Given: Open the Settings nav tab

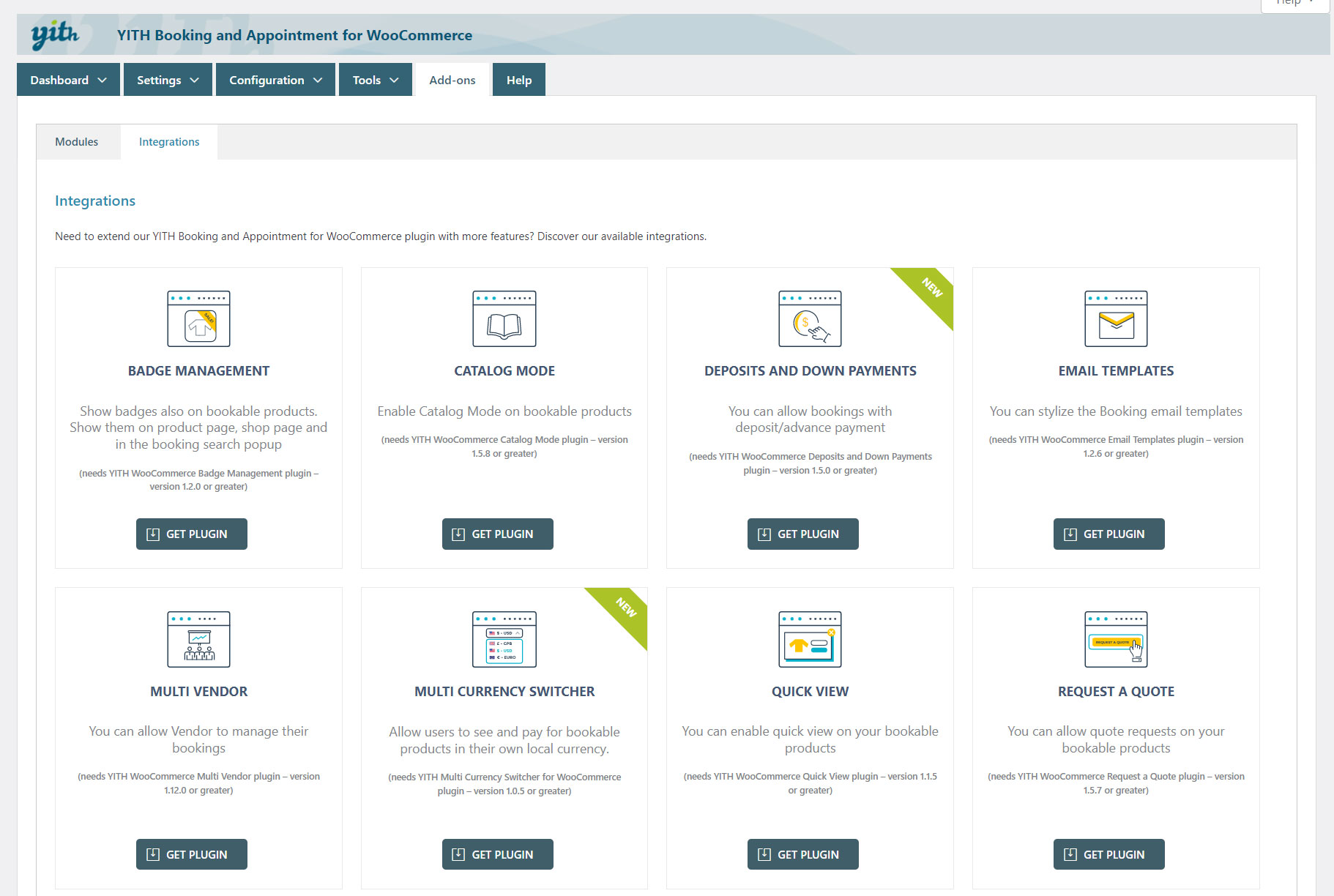Looking at the screenshot, I should (168, 80).
